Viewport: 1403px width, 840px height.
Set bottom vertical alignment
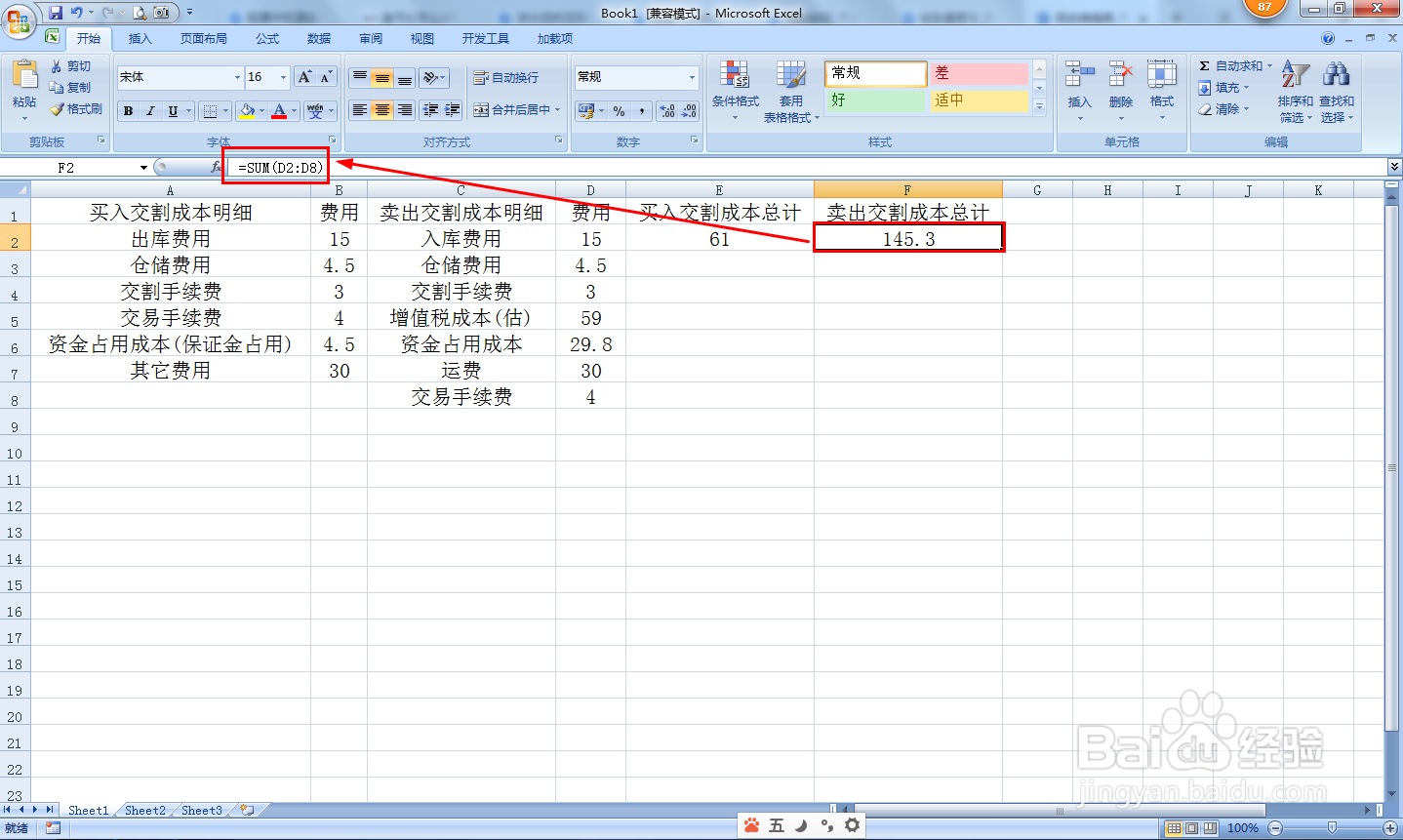pyautogui.click(x=404, y=78)
